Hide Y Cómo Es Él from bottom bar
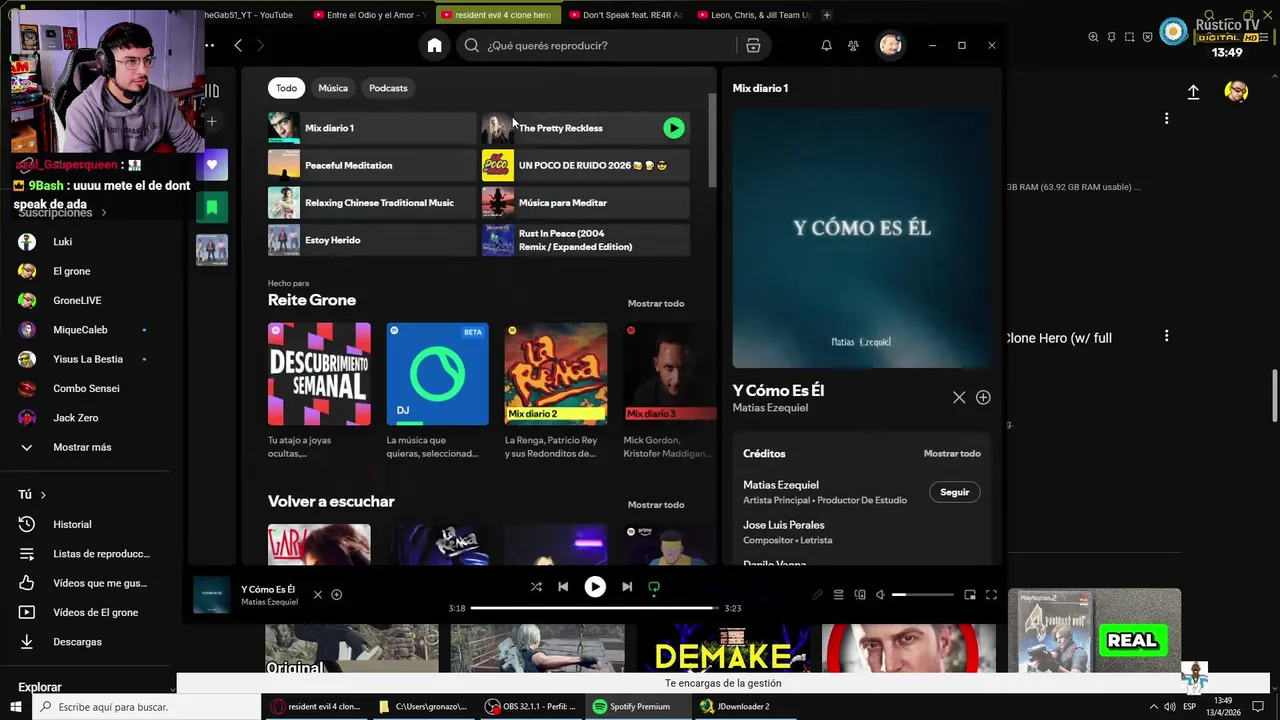 pyautogui.click(x=318, y=595)
